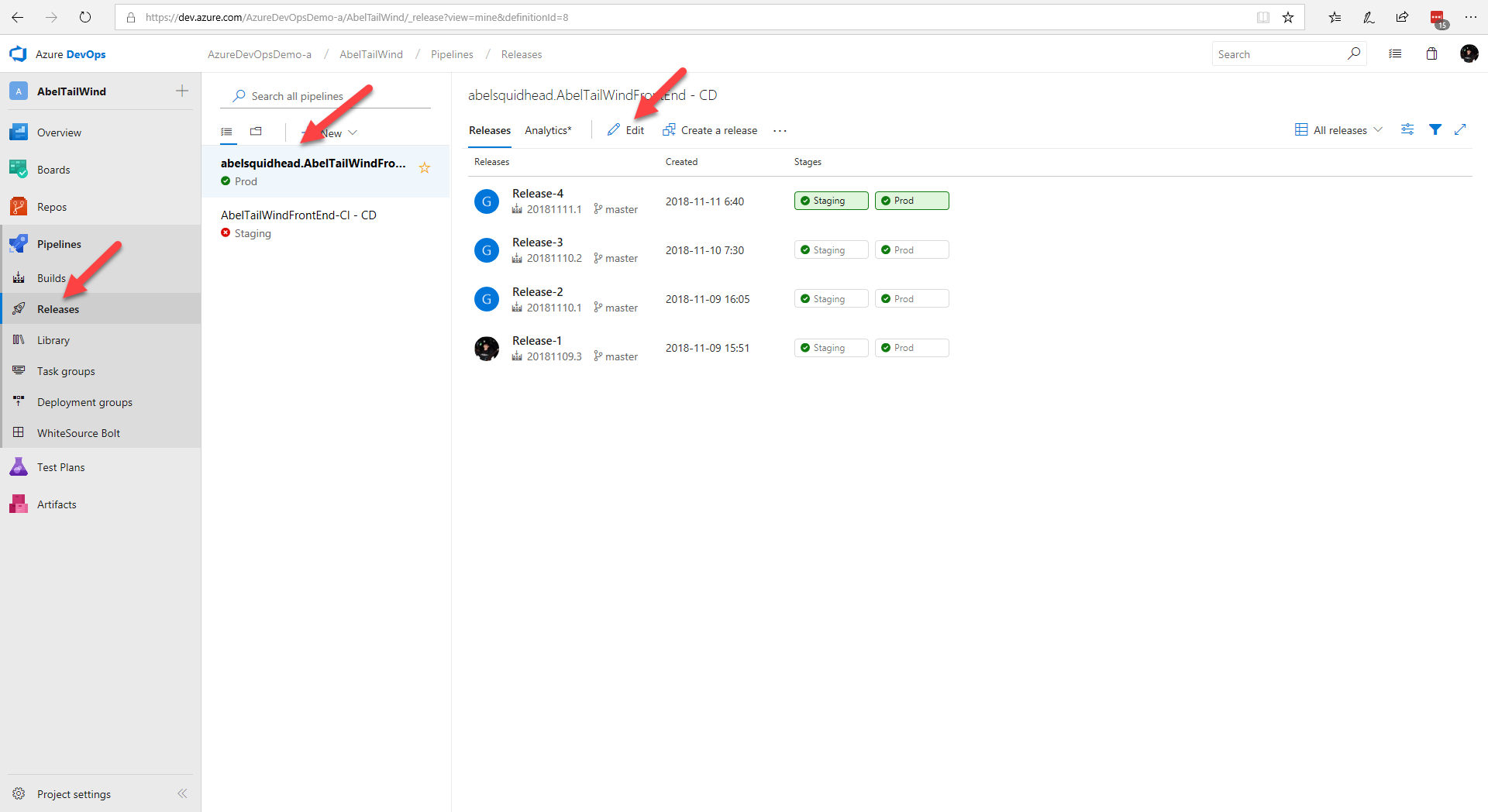Enter full screen with expand icon

[1460, 129]
